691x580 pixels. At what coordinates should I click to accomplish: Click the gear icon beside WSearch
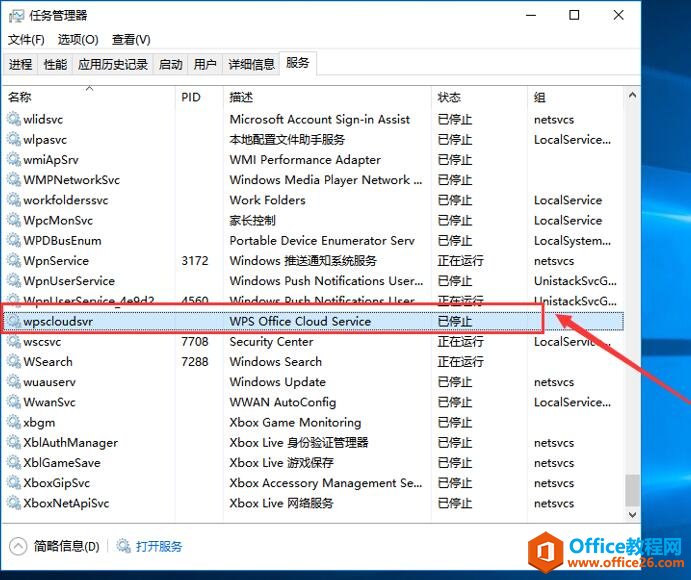pyautogui.click(x=14, y=362)
